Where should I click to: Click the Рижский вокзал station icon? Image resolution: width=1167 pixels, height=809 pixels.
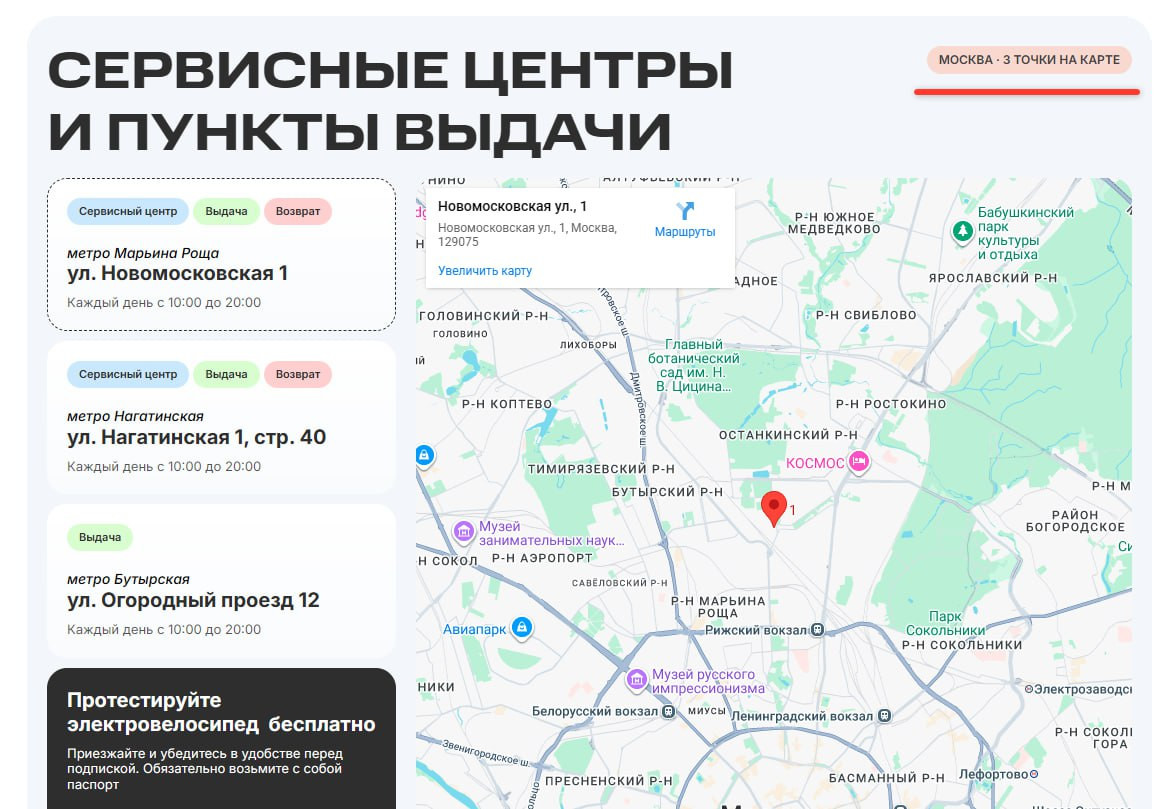817,630
